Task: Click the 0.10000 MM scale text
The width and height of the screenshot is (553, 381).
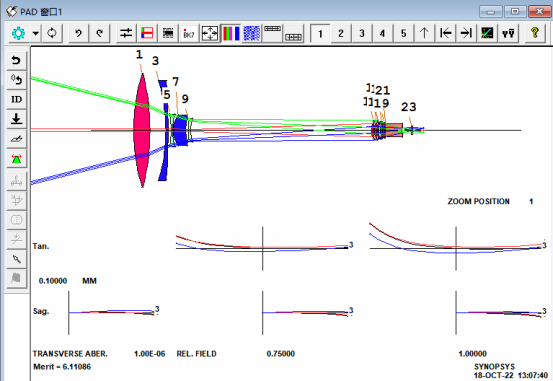Action: [68, 281]
